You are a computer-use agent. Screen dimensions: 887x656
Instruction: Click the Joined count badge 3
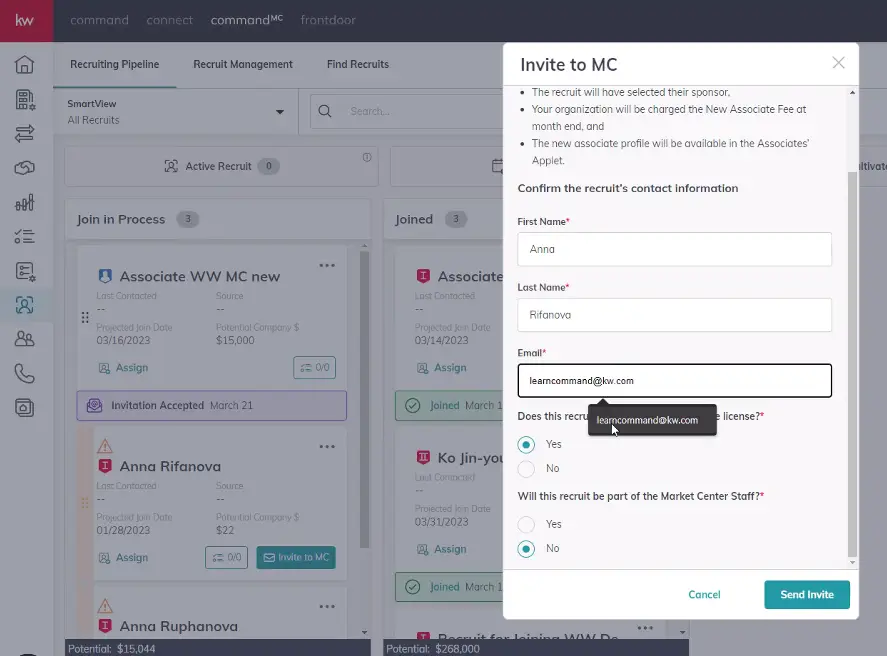pos(456,219)
